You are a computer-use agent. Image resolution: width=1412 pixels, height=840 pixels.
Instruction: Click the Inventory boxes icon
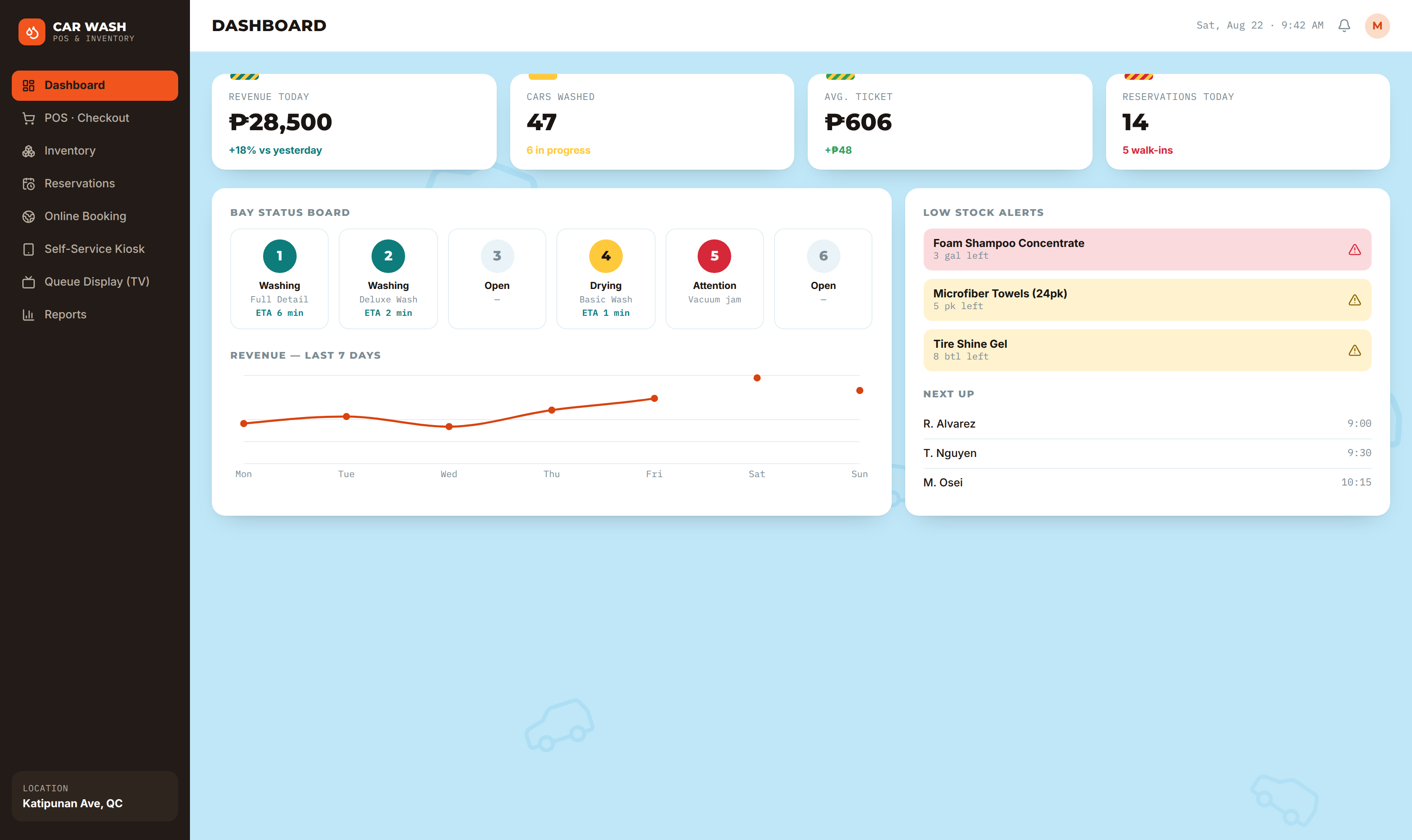pyautogui.click(x=28, y=151)
